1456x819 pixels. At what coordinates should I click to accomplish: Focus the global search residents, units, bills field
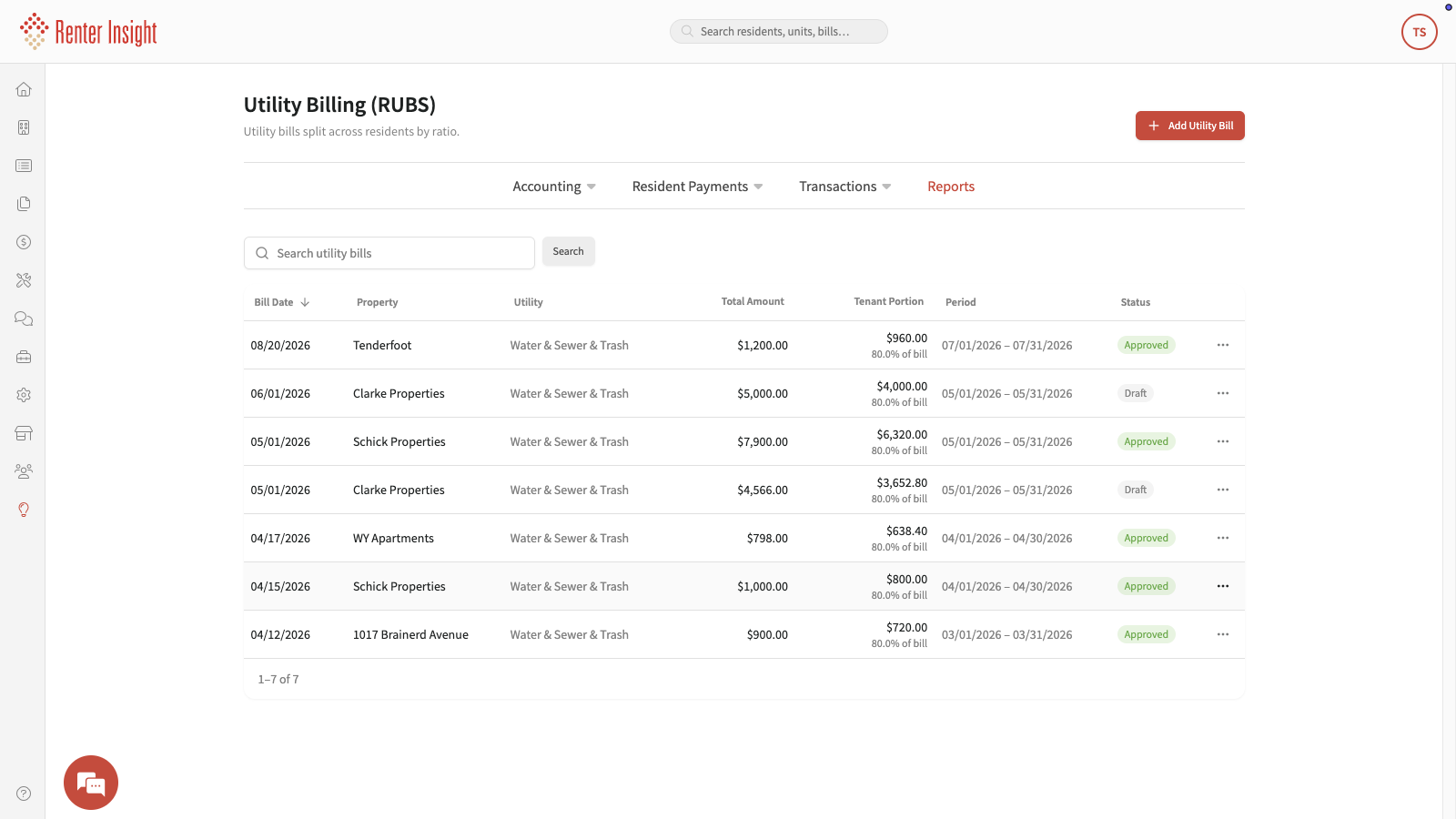pos(779,31)
